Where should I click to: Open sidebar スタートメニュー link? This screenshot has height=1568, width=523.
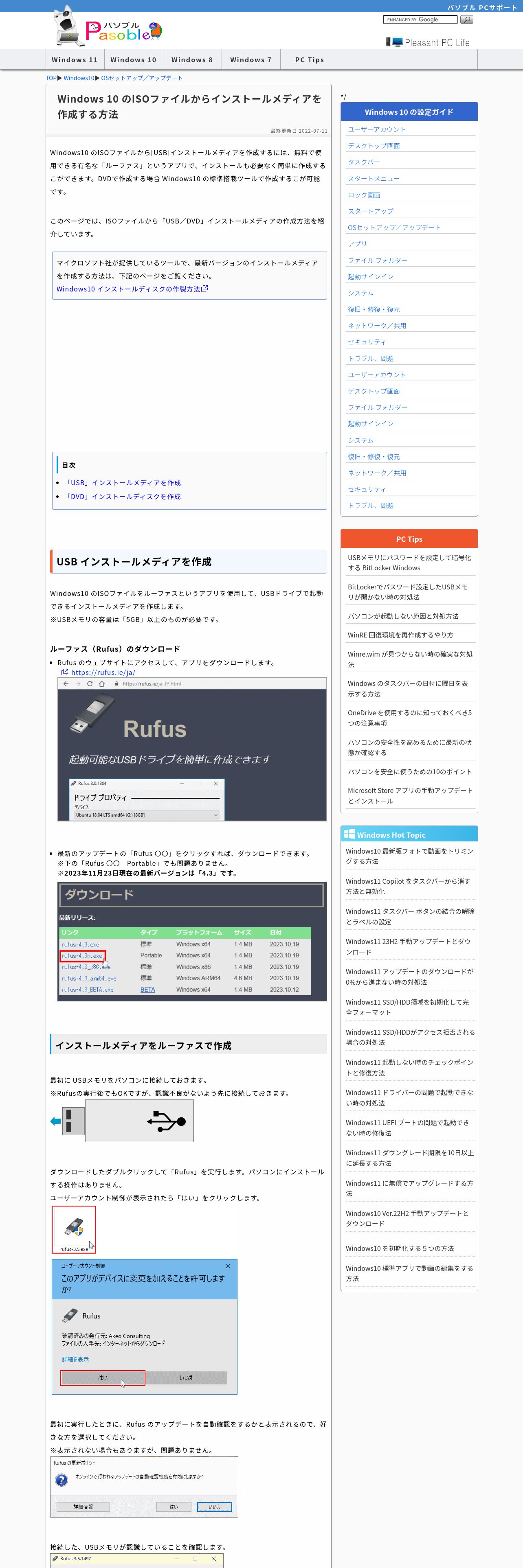(374, 179)
